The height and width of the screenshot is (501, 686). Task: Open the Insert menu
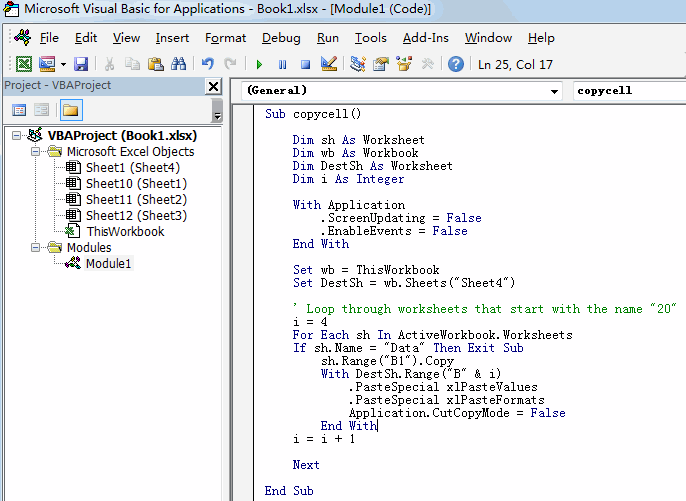pos(172,38)
